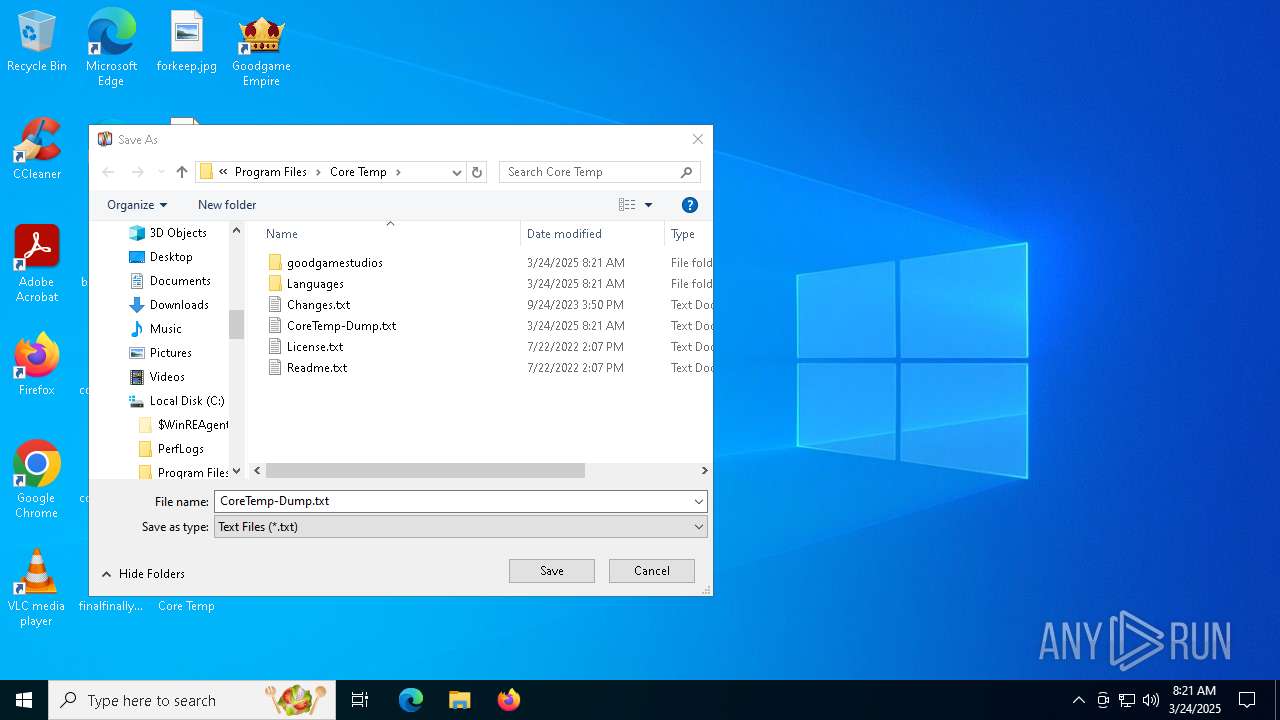The height and width of the screenshot is (720, 1280).
Task: Select Changes.txt file
Action: pos(308,305)
